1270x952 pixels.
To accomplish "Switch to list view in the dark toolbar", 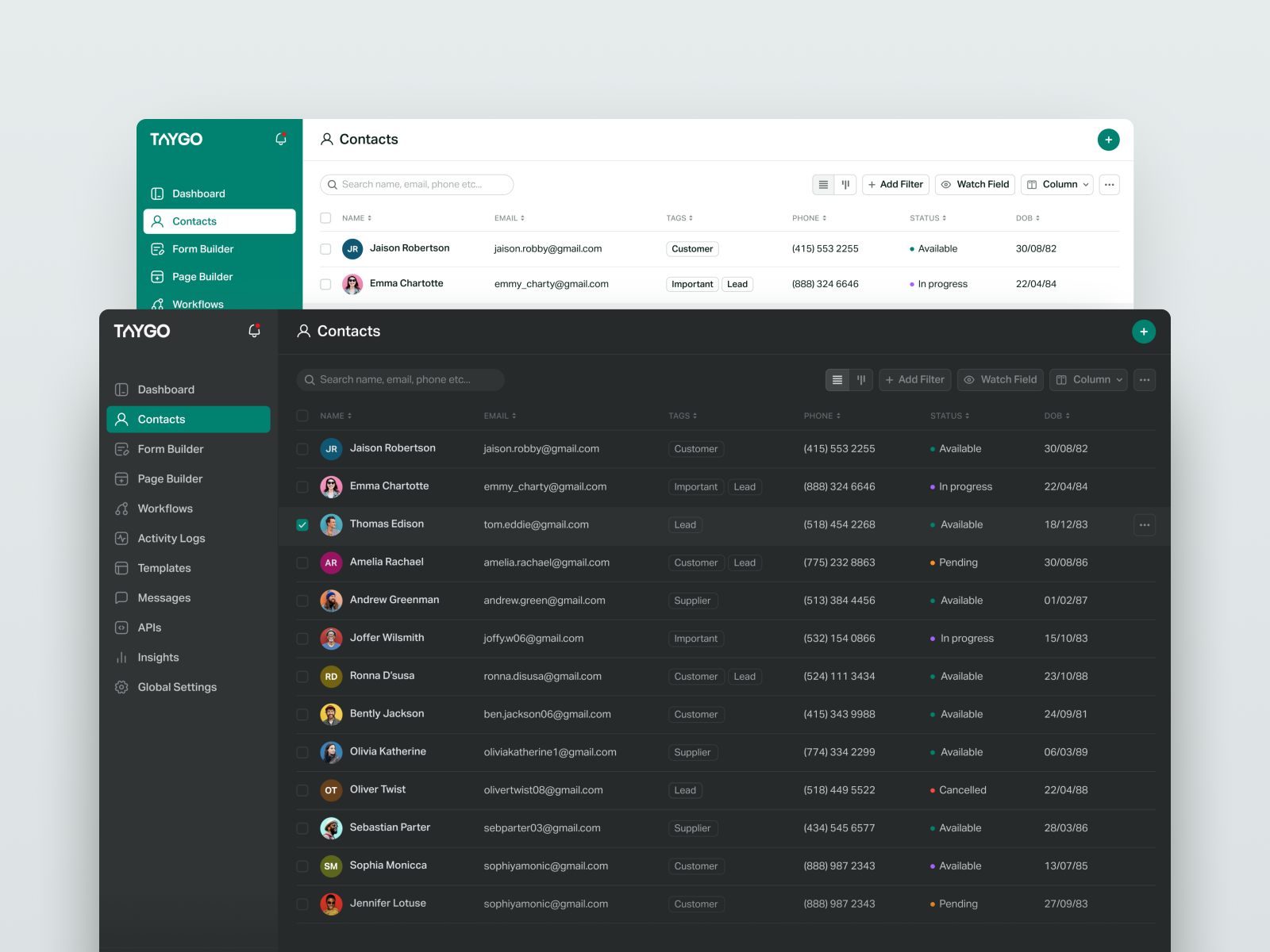I will (x=837, y=380).
